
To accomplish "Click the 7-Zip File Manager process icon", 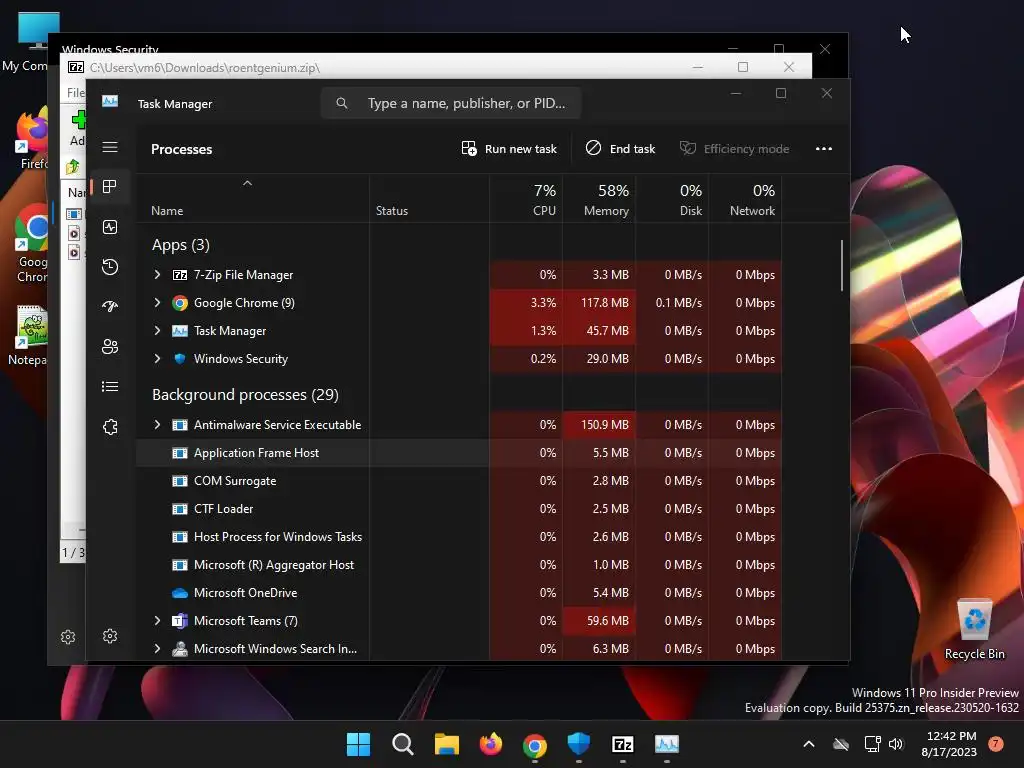I will pos(180,275).
